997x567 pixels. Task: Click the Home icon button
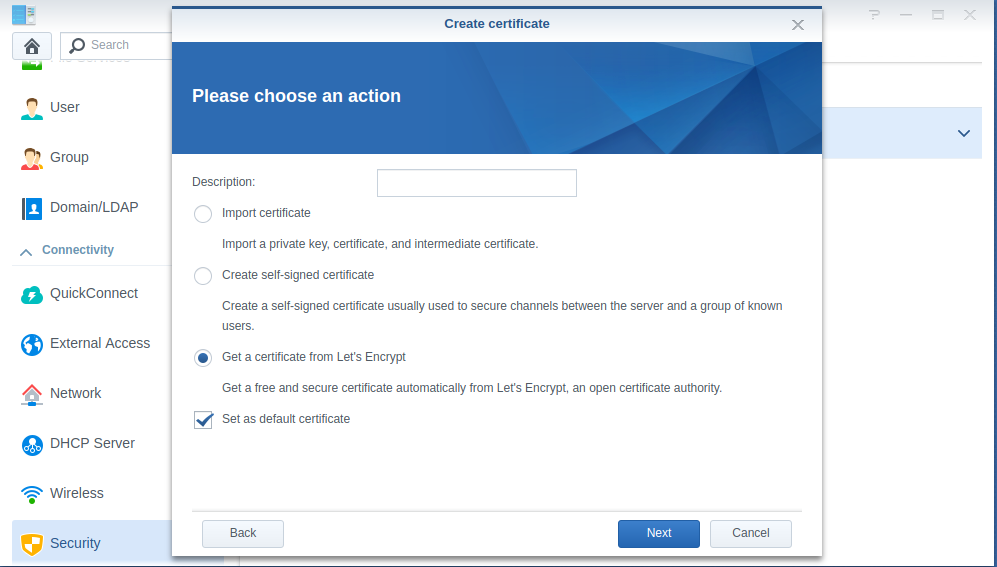(x=32, y=46)
